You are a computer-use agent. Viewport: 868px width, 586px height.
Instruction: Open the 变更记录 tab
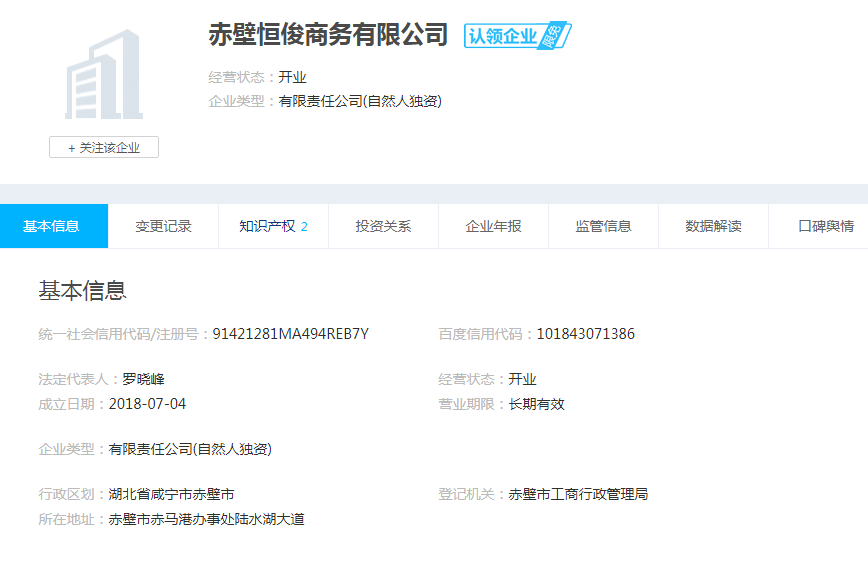point(163,226)
